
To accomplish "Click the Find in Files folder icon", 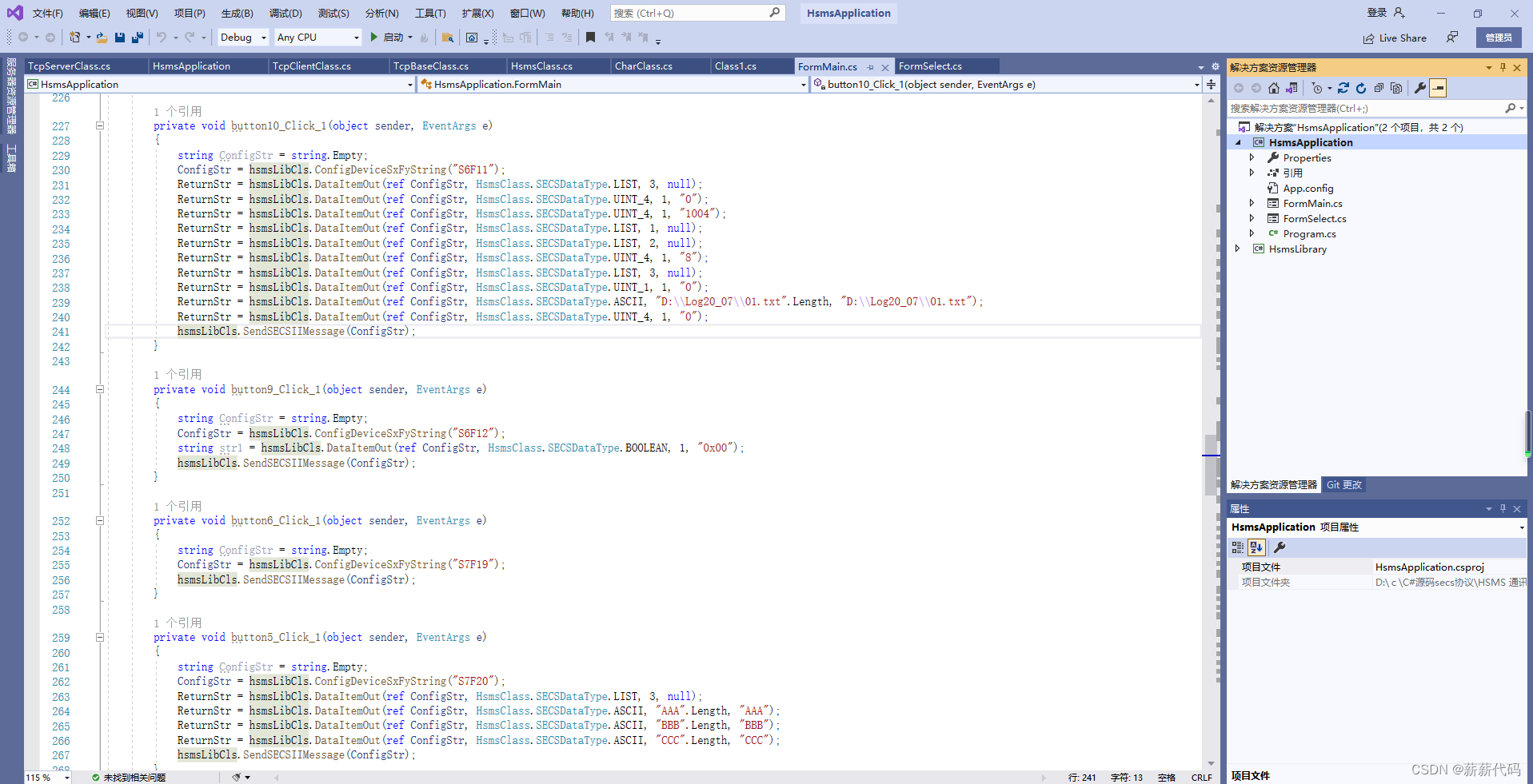I will (x=448, y=38).
